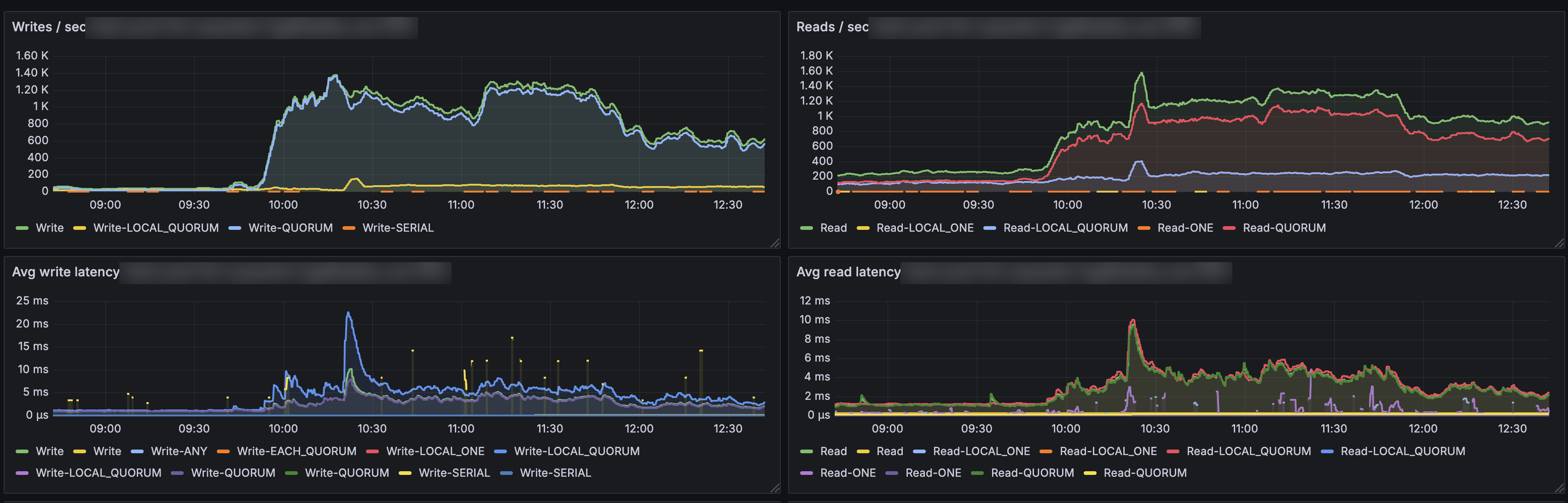Click green Read swatch in Reads / sec legend

tap(806, 228)
